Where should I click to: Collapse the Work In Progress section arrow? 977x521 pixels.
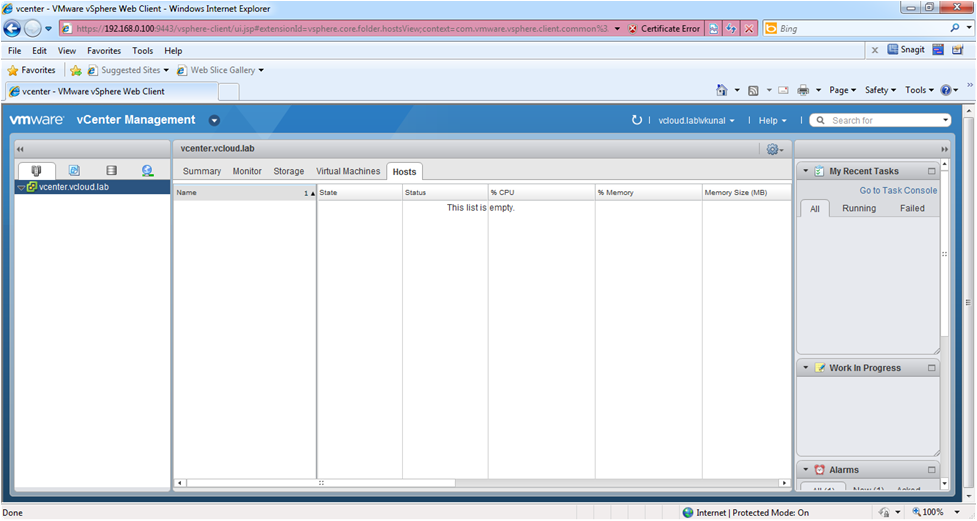[805, 368]
